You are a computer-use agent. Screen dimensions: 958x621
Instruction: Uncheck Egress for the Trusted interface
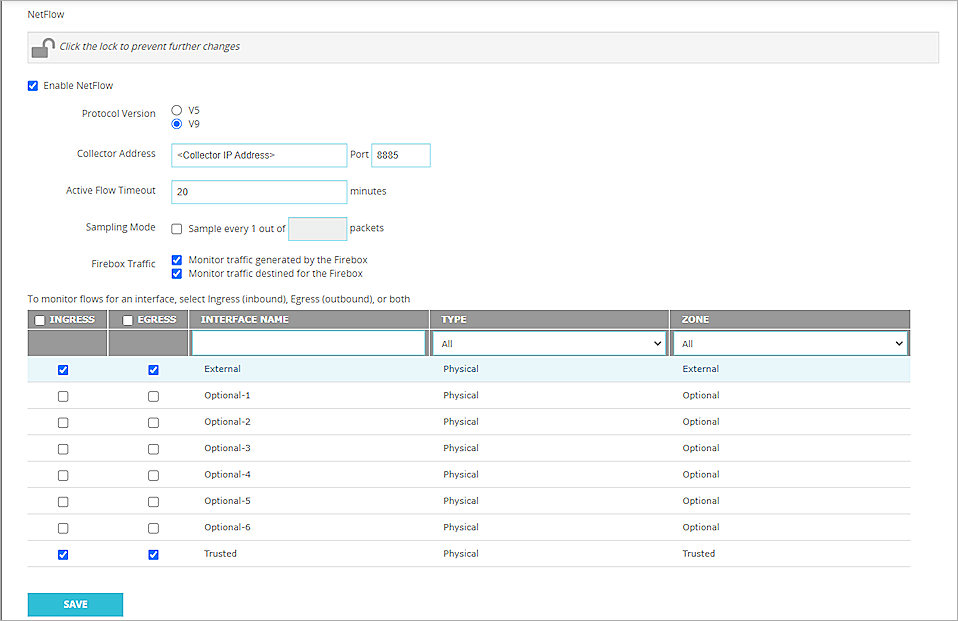(153, 554)
